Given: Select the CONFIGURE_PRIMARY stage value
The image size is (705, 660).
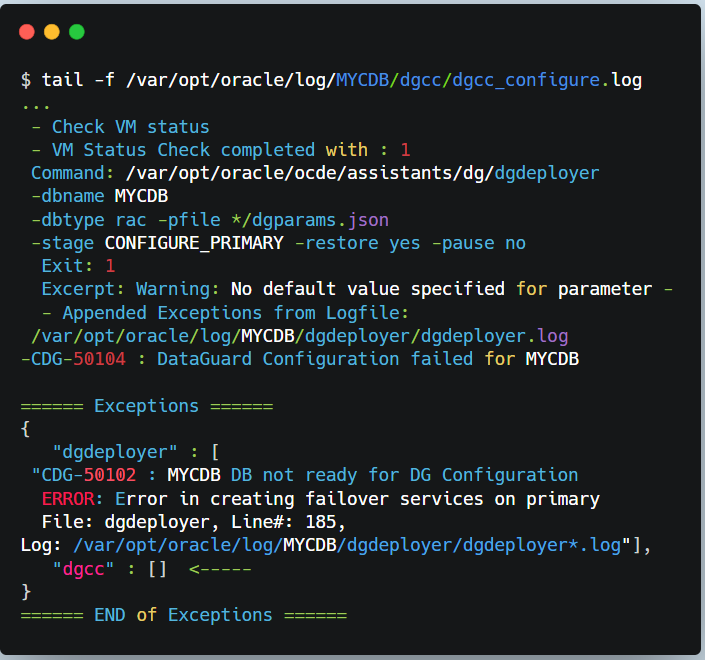Looking at the screenshot, I should [199, 243].
